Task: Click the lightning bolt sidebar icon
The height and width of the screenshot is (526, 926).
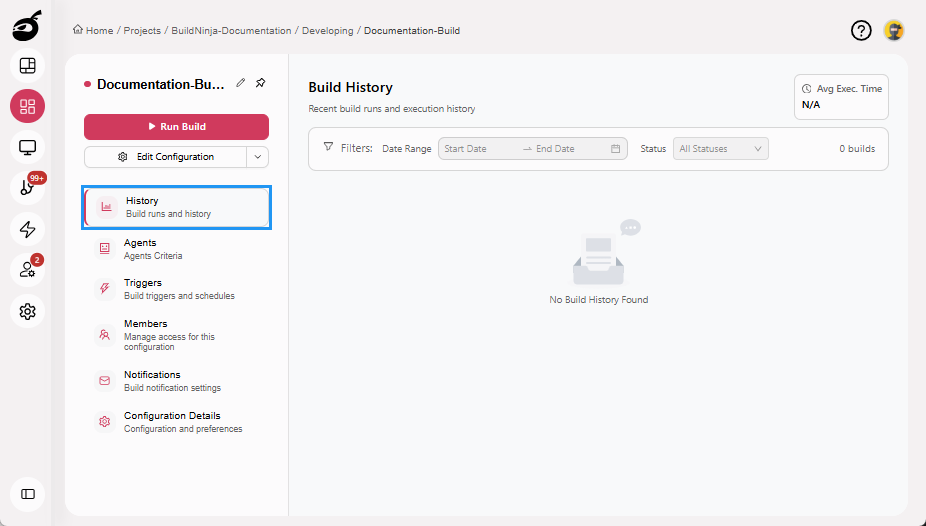Action: click(28, 229)
